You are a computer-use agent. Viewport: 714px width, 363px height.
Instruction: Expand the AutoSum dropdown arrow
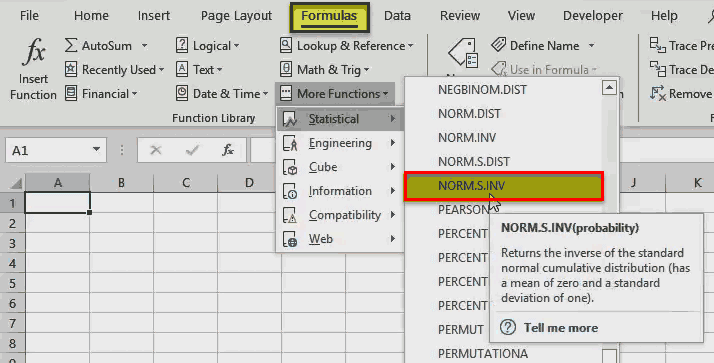click(x=144, y=46)
